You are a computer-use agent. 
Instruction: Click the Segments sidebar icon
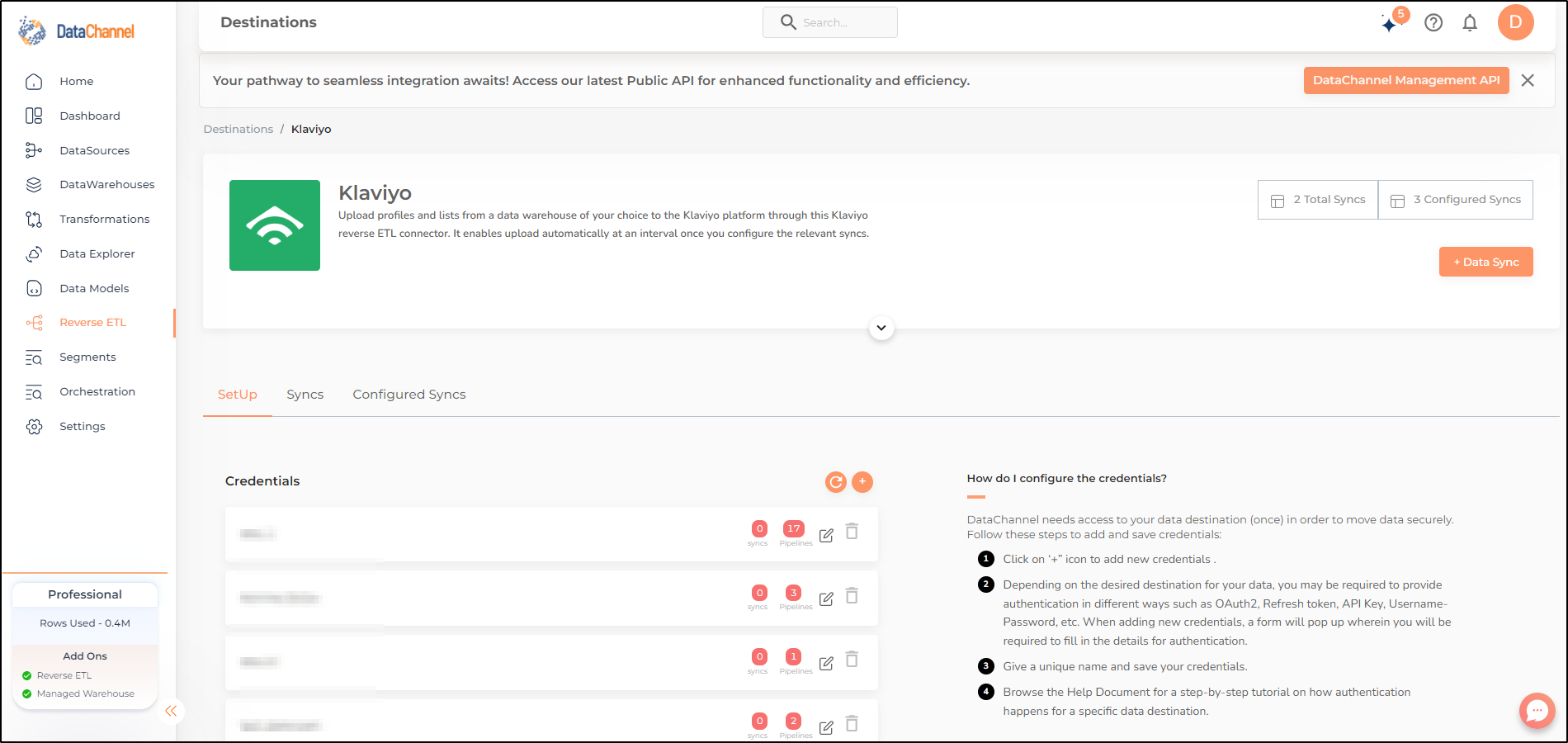tap(34, 357)
